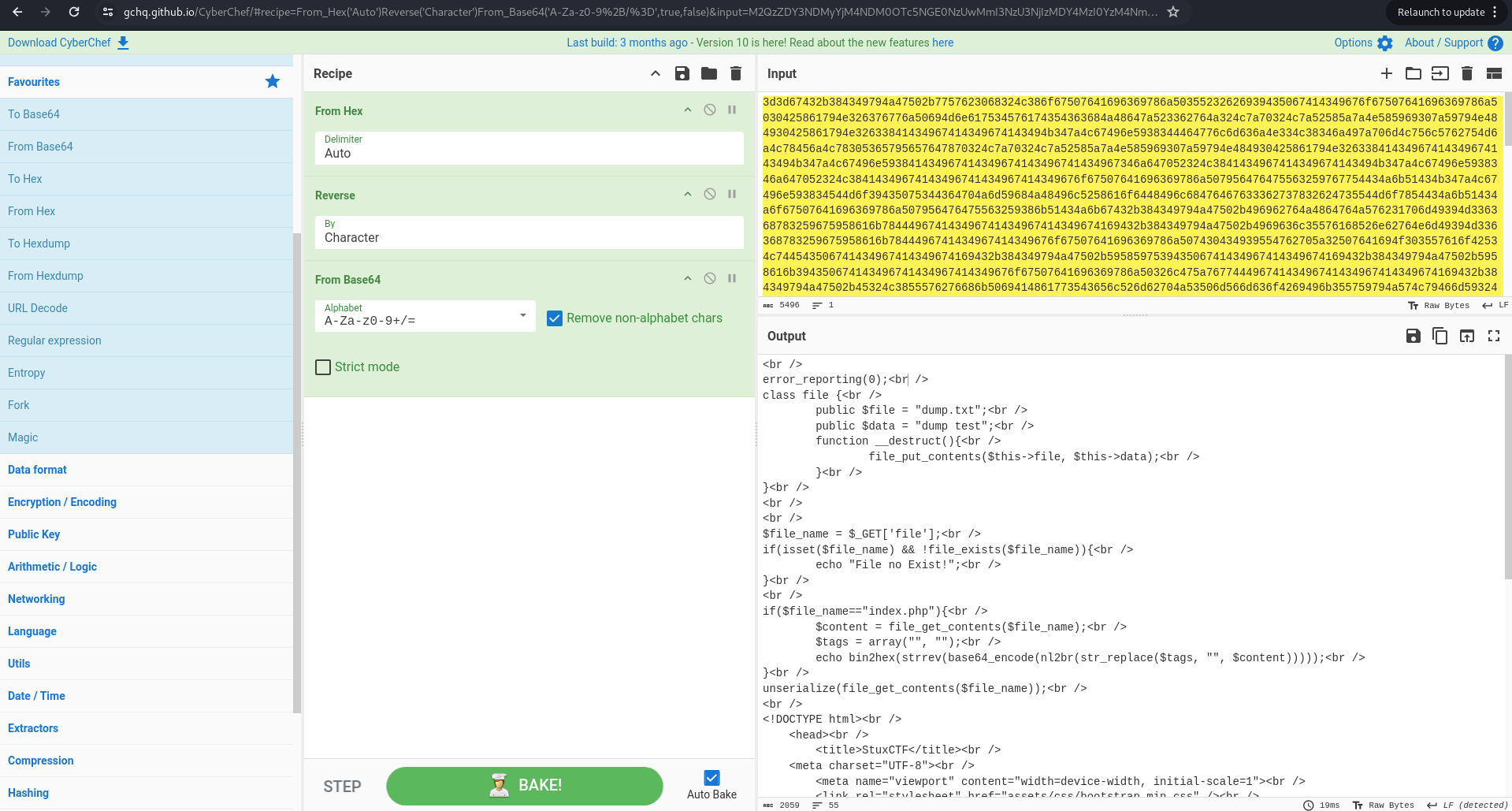This screenshot has height=811, width=1512.
Task: Open site information icon in address bar
Action: pyautogui.click(x=108, y=12)
